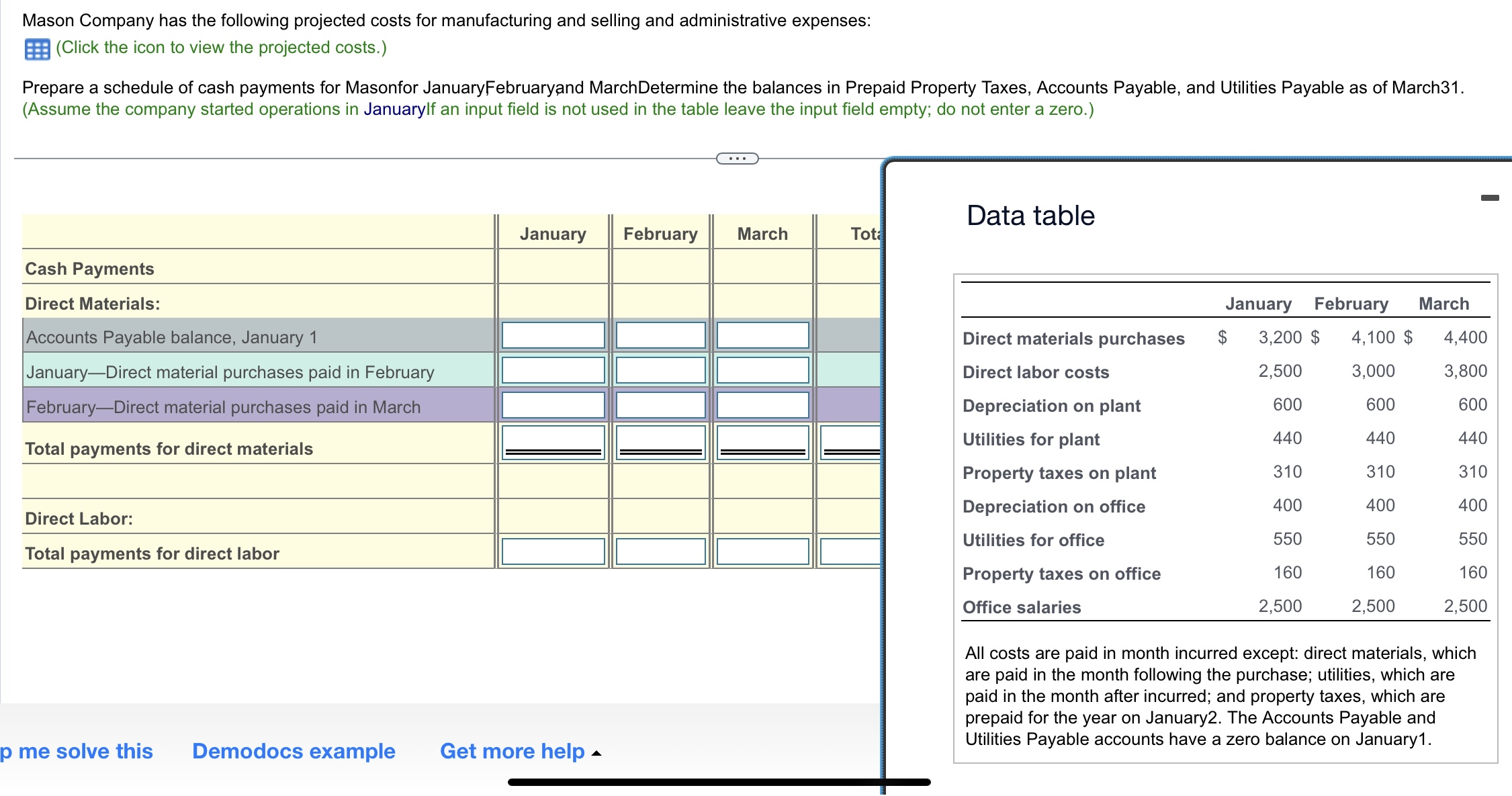This screenshot has height=796, width=1512.
Task: Open the projected costs link text
Action: 221,48
